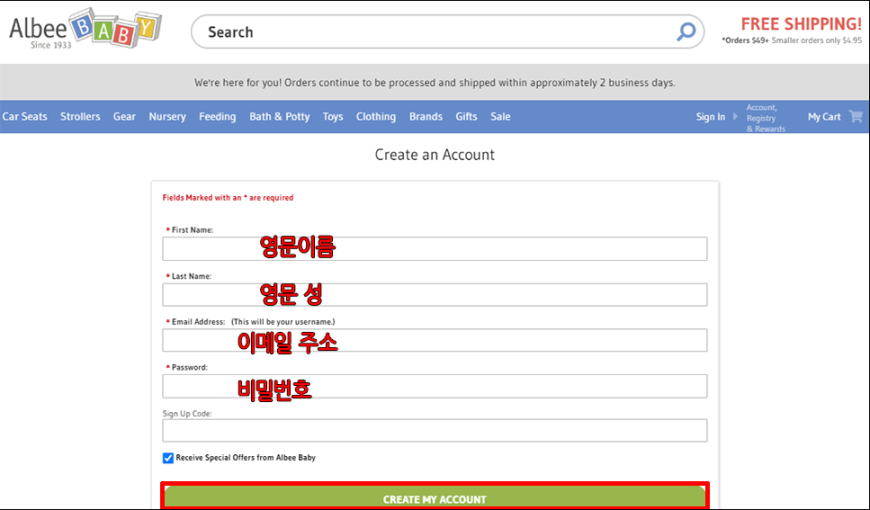Click the orders processing notice text

pyautogui.click(x=434, y=83)
